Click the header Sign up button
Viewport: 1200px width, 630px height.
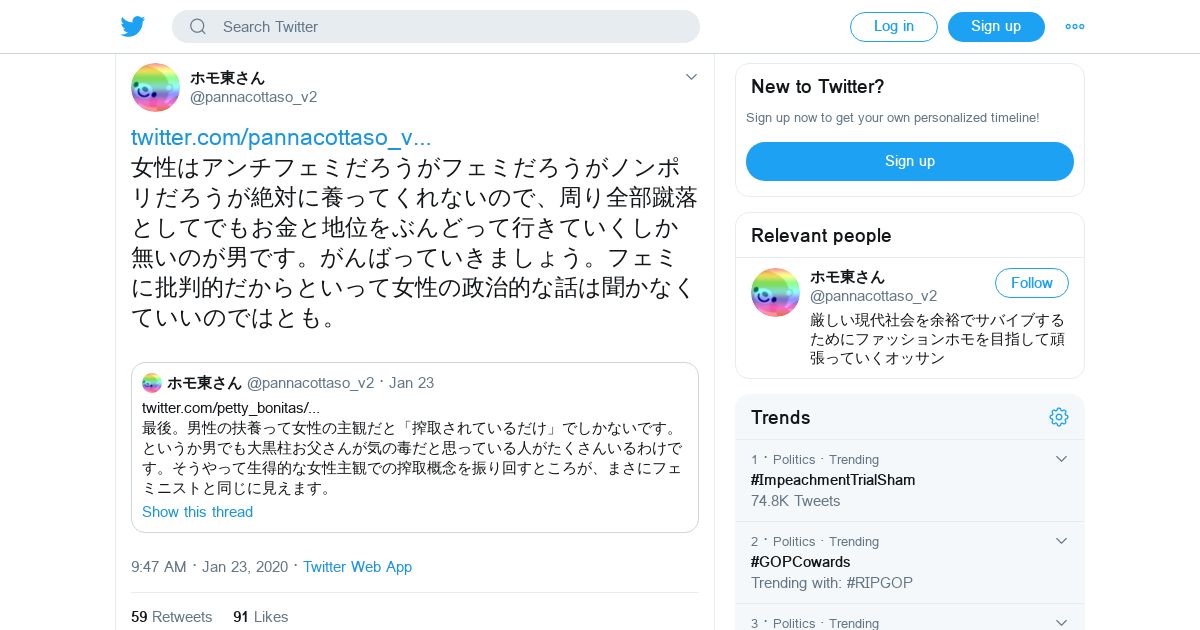point(996,27)
